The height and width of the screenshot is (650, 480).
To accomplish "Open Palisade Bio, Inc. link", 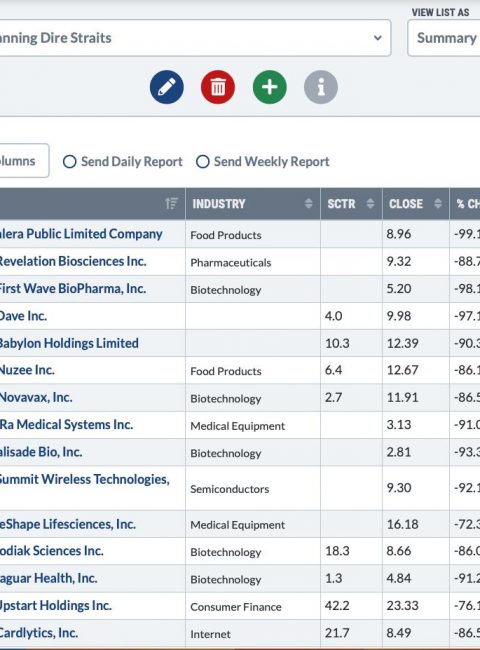I will [x=41, y=452].
